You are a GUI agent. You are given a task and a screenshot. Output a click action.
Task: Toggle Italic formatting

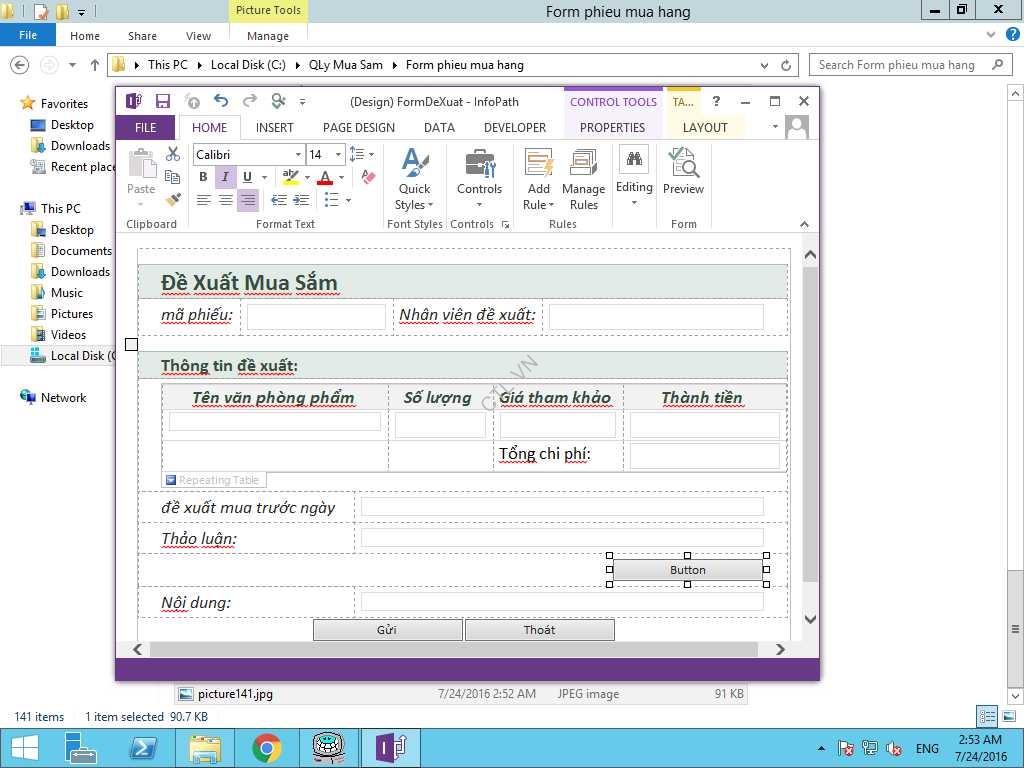(225, 177)
